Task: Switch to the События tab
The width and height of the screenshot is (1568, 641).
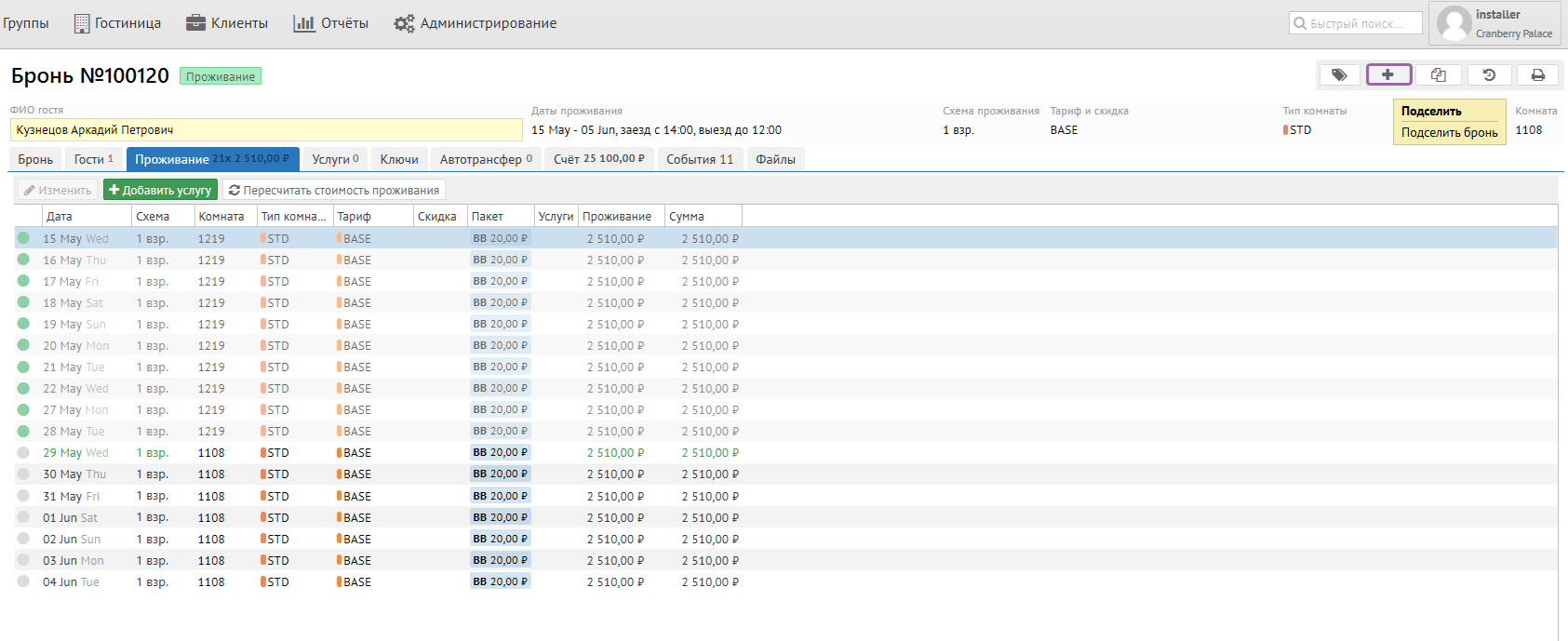Action: (700, 159)
